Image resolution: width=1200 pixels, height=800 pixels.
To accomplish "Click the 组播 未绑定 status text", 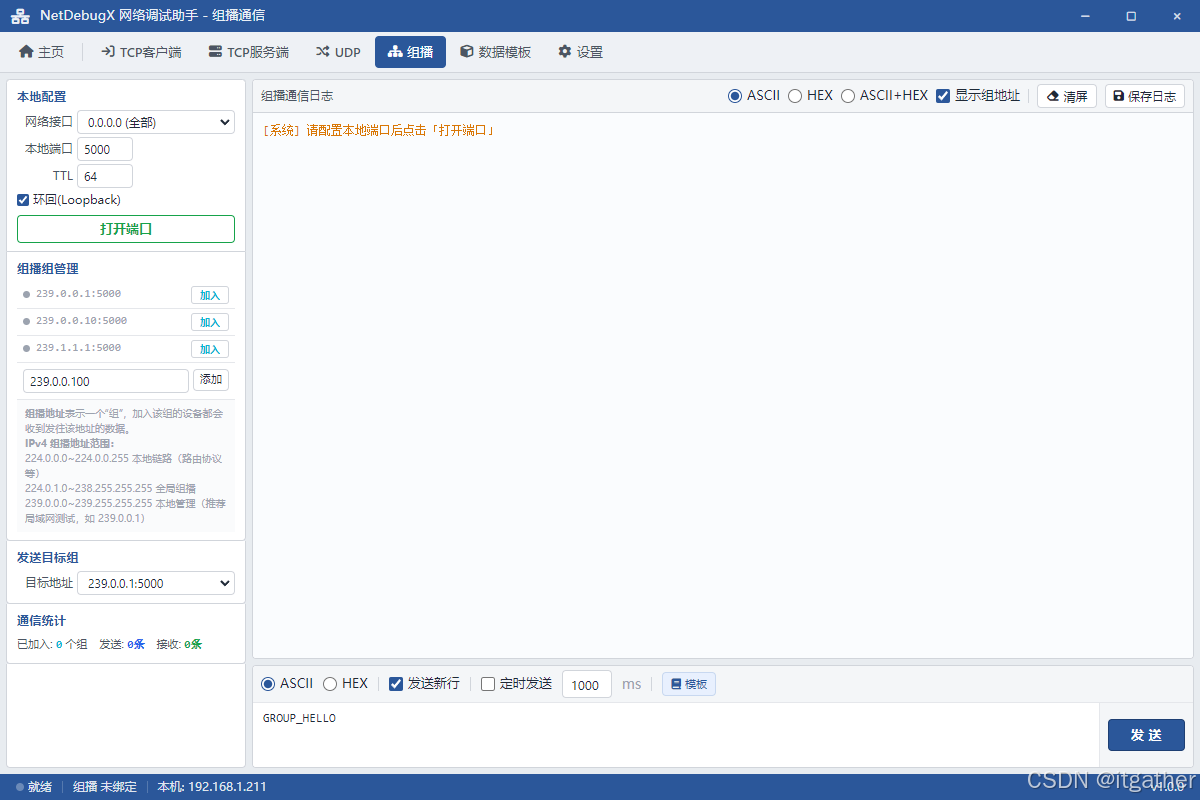I will click(105, 787).
